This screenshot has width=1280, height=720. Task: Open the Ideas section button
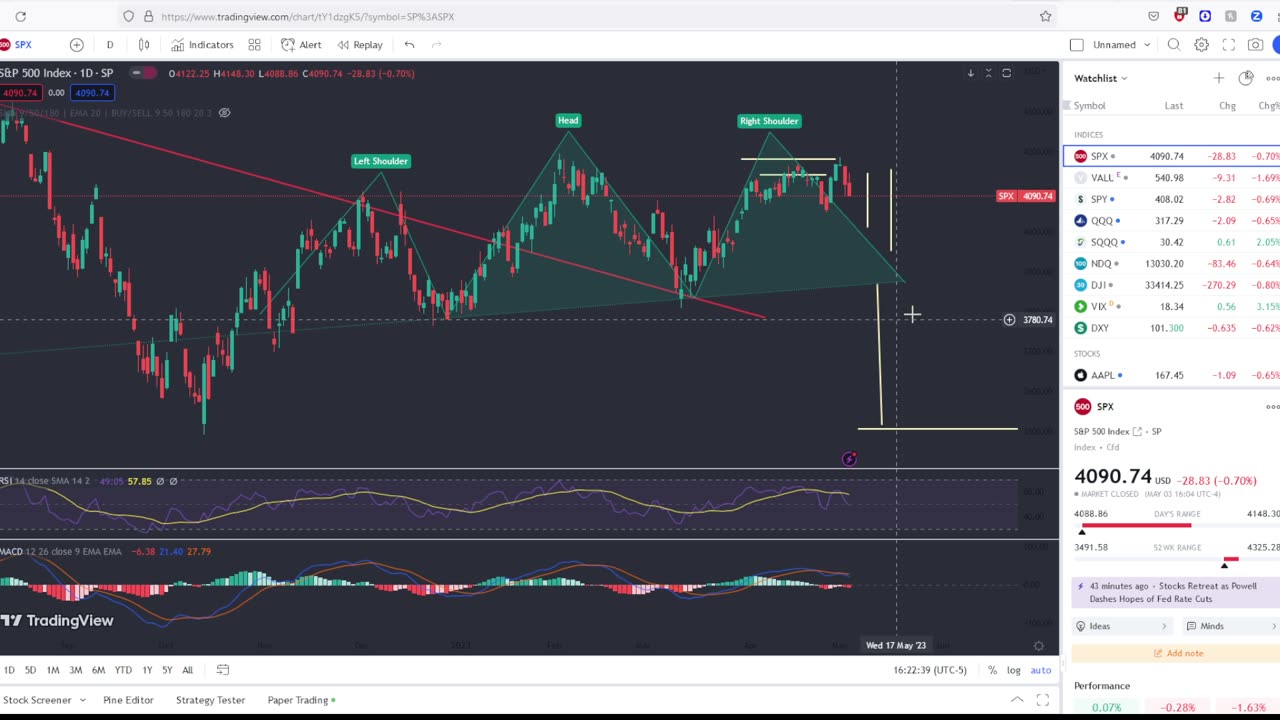pyautogui.click(x=1120, y=626)
